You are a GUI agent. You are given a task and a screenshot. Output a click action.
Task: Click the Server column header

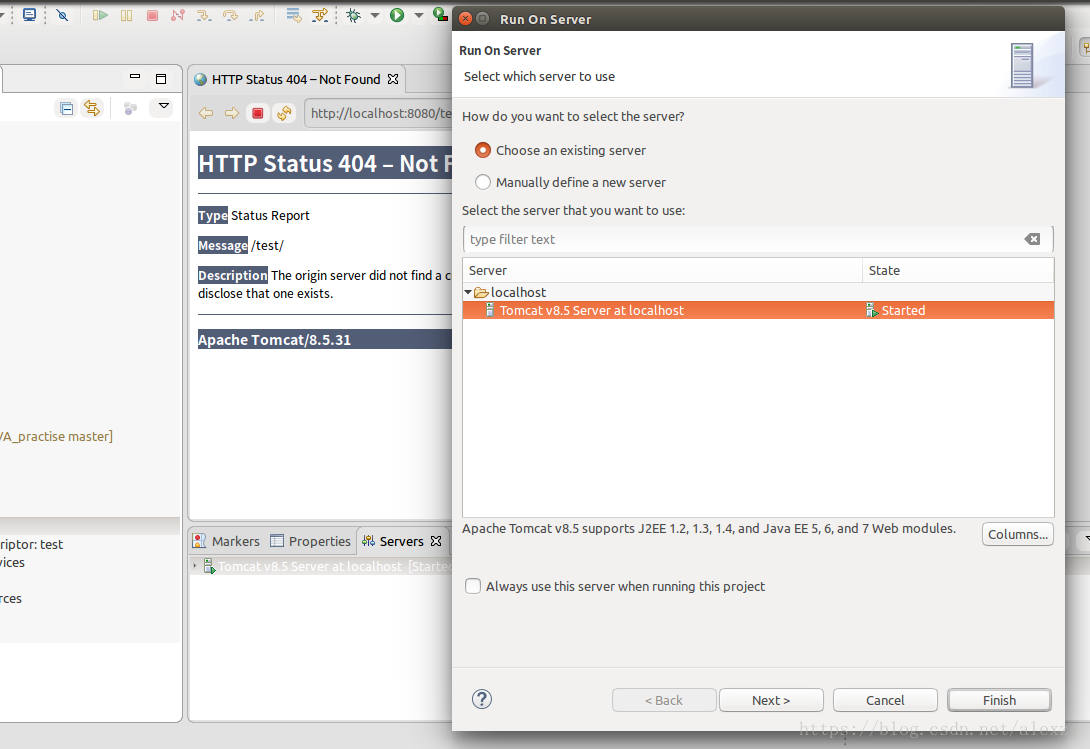click(662, 271)
